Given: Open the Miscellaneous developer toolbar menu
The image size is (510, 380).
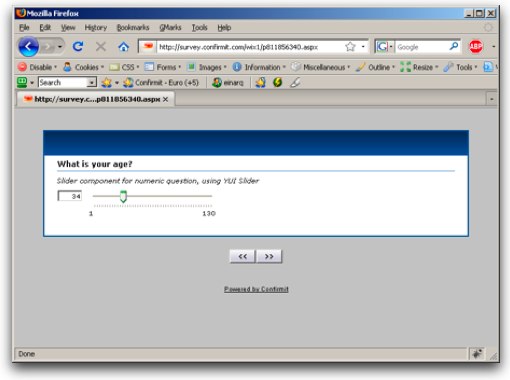Looking at the screenshot, I should click(320, 67).
